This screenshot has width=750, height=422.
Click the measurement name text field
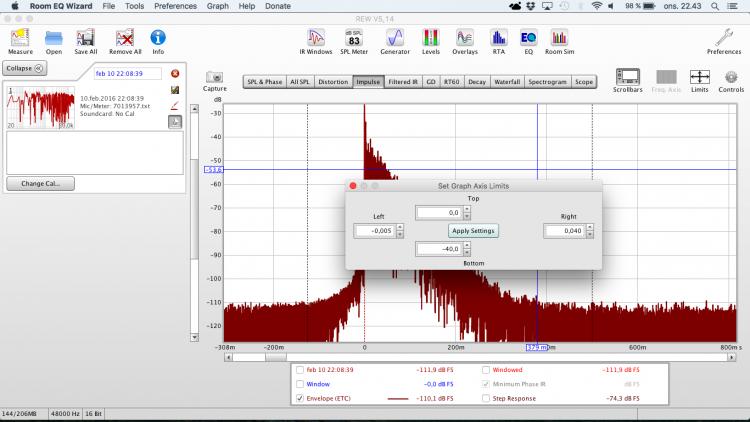pyautogui.click(x=127, y=74)
